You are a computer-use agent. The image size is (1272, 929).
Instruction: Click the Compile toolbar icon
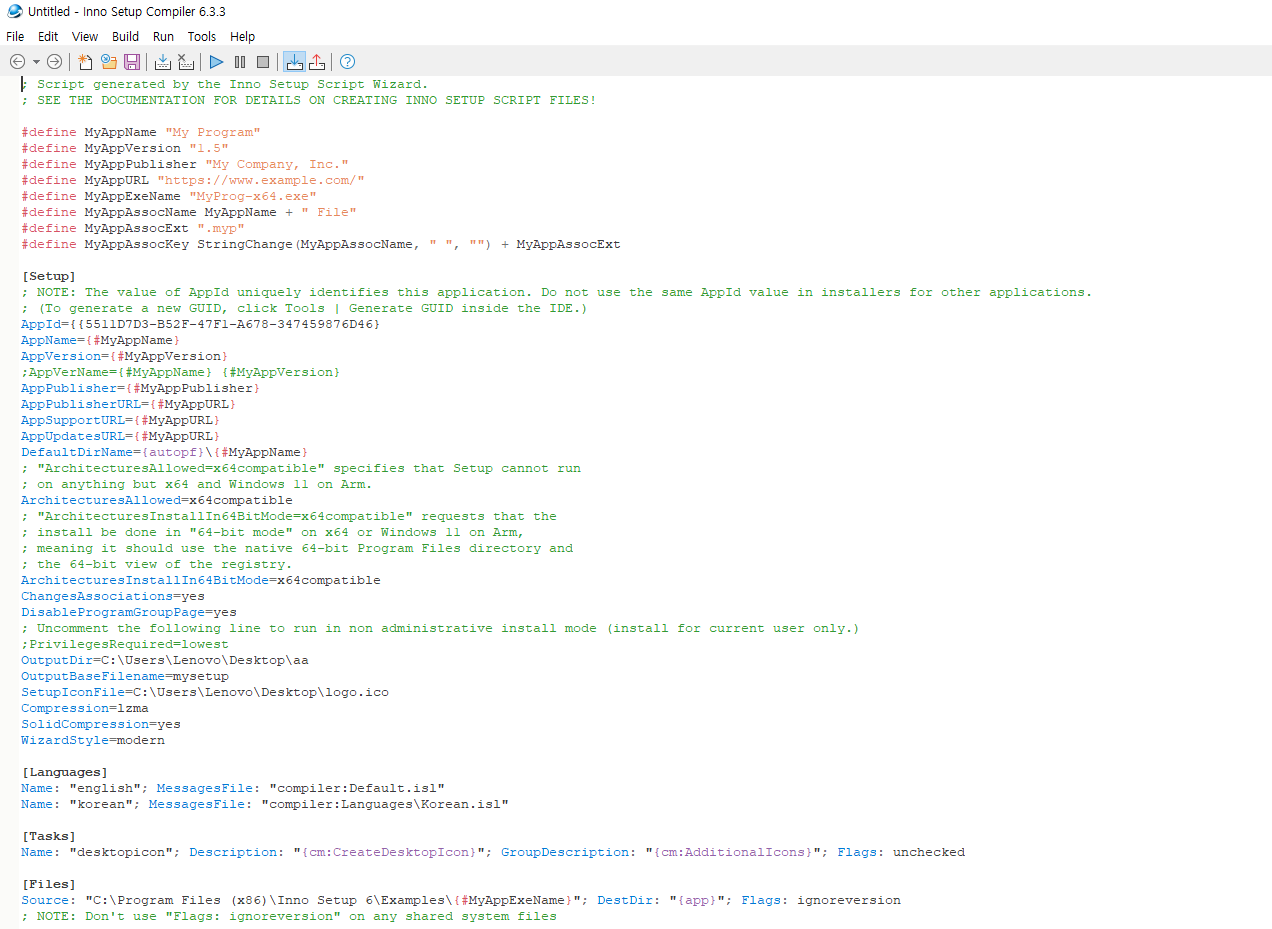coord(163,62)
